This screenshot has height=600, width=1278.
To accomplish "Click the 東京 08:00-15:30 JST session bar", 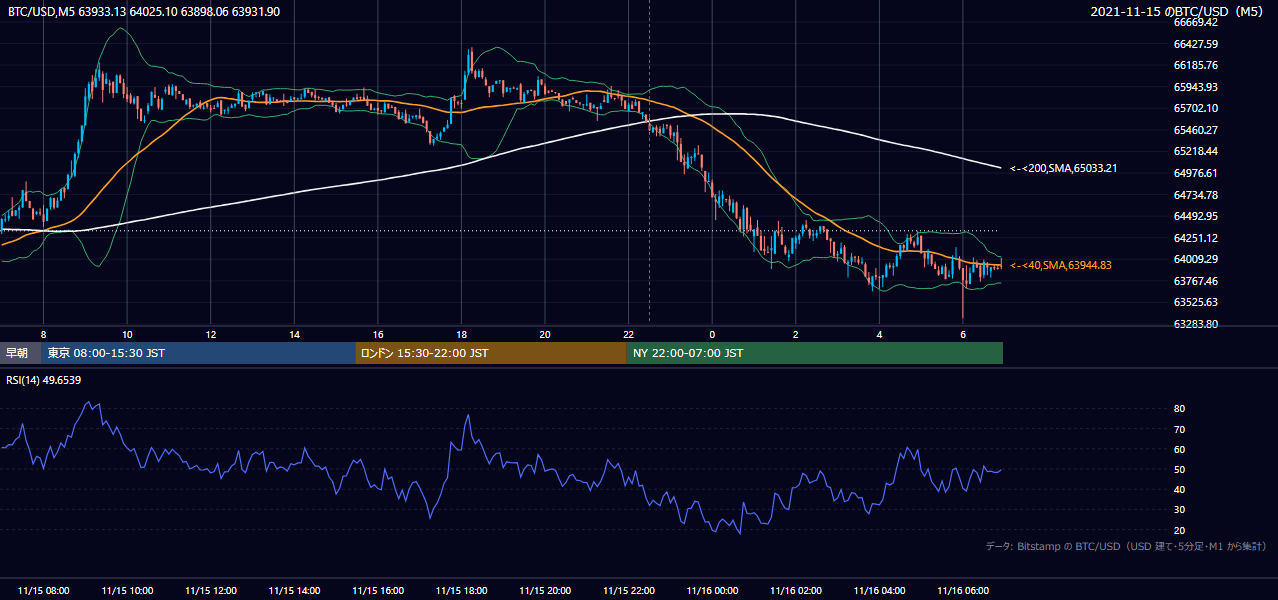I will 198,353.
